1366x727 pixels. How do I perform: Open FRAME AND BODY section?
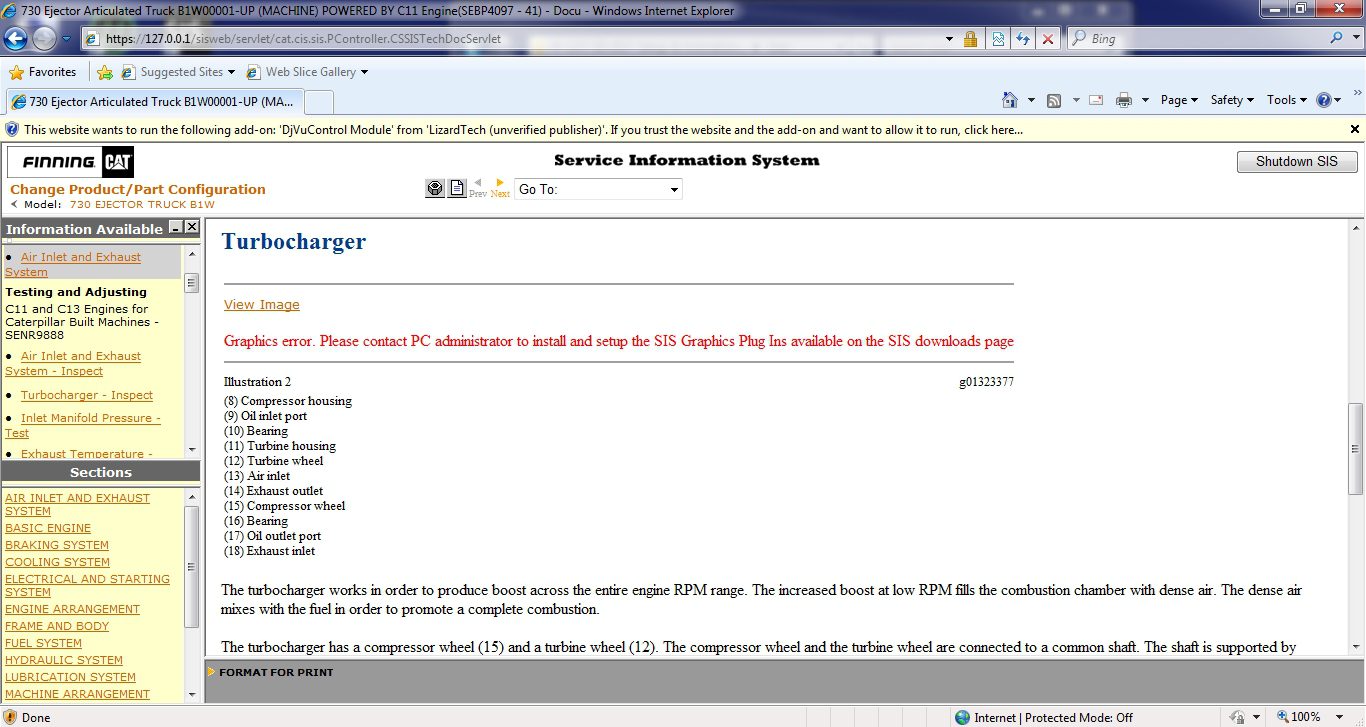[57, 626]
